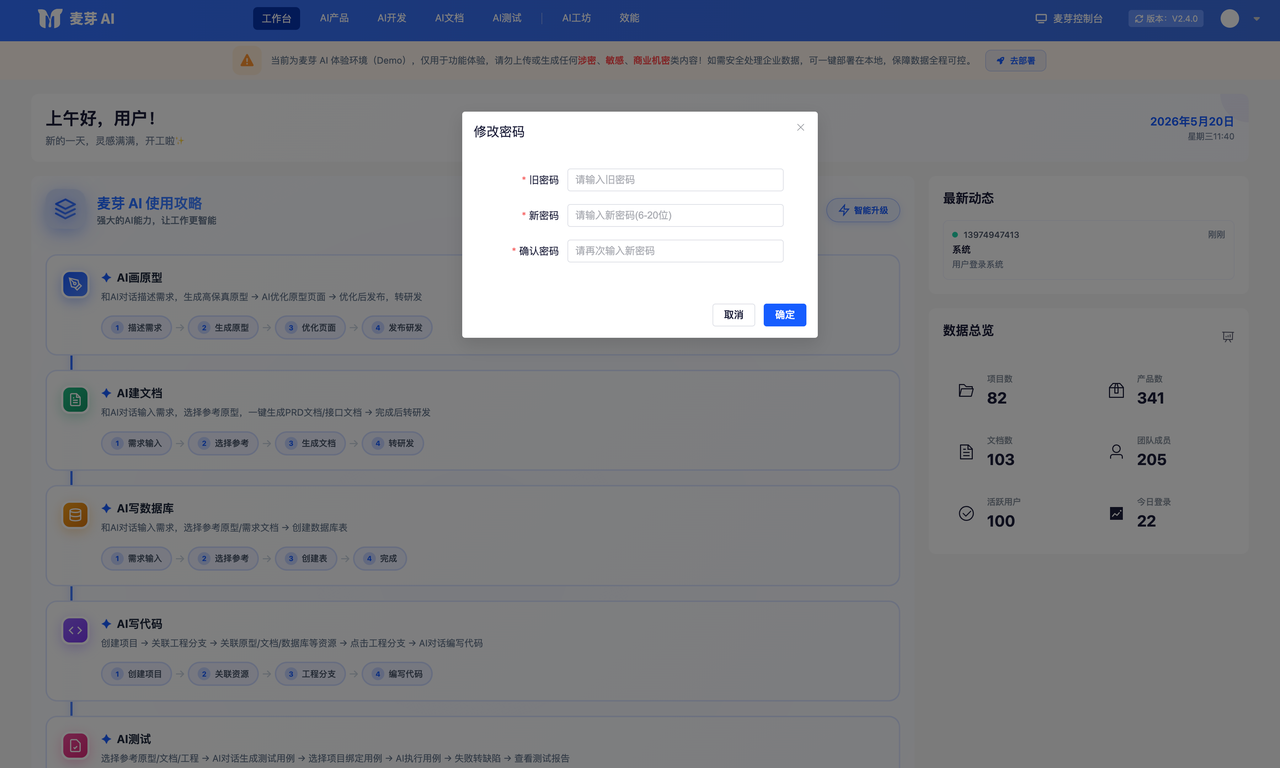
Task: Click the 最新动态 panel heading
Action: pos(968,198)
